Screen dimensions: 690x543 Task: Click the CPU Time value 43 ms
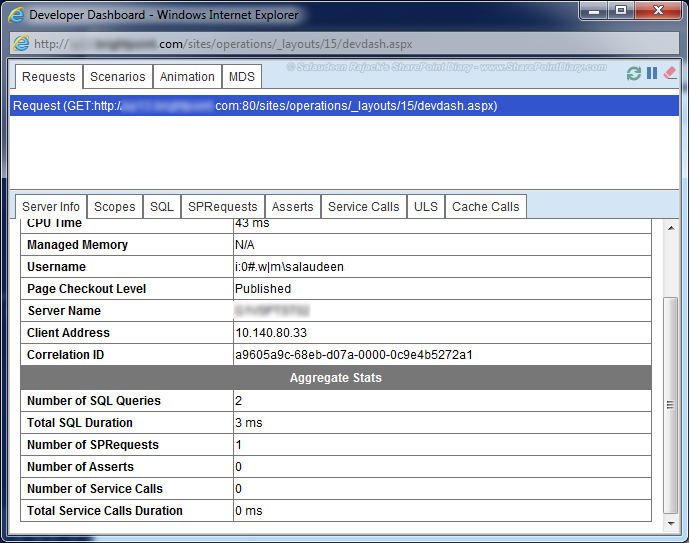(252, 224)
